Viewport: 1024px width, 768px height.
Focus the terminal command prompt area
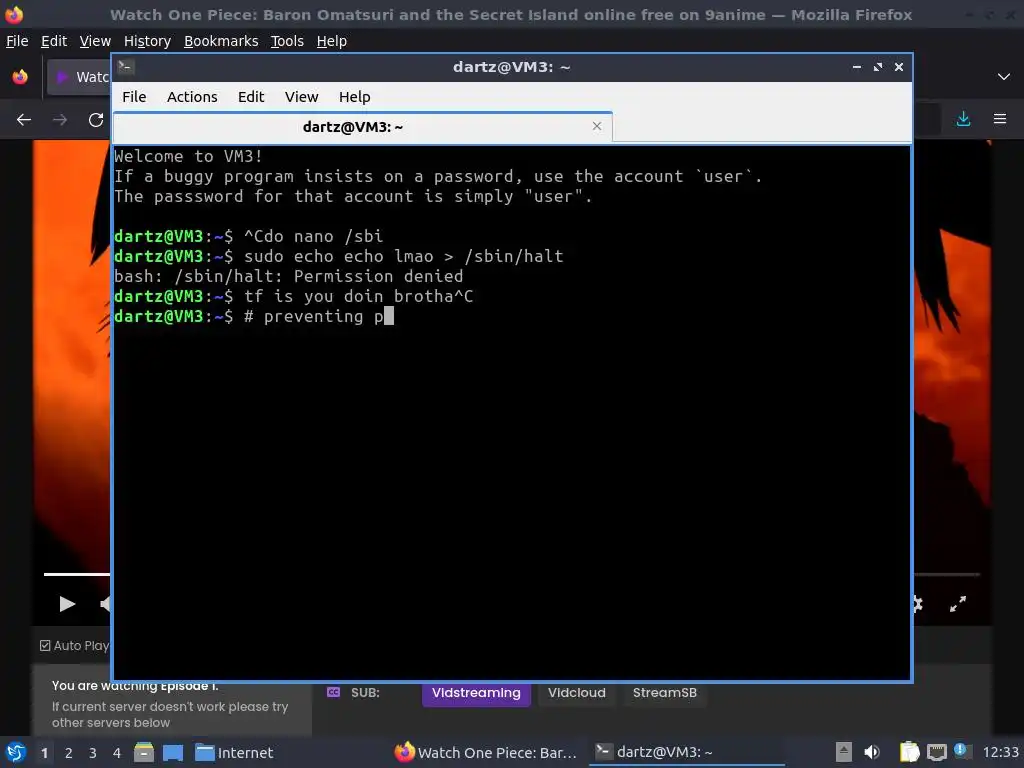[x=511, y=413]
